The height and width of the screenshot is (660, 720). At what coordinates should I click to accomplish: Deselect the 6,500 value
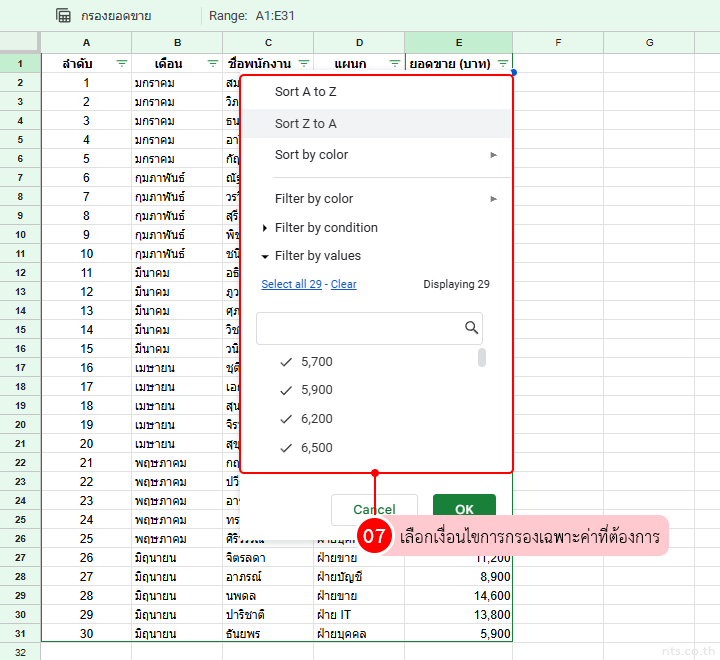click(x=287, y=448)
